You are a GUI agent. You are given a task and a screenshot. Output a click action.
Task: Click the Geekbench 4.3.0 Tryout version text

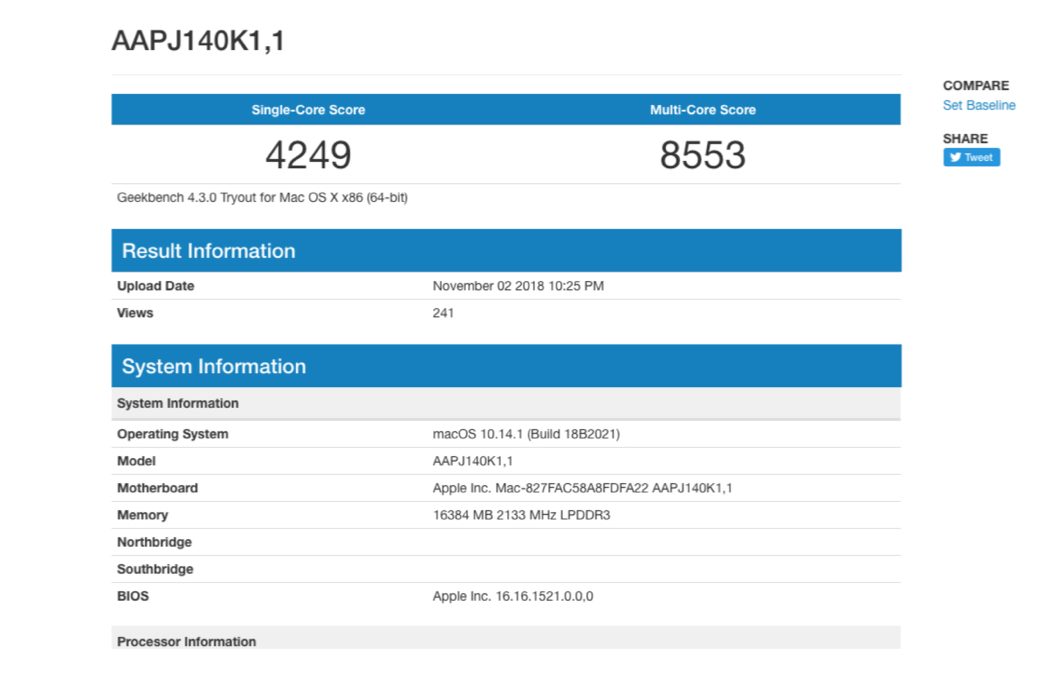262,197
